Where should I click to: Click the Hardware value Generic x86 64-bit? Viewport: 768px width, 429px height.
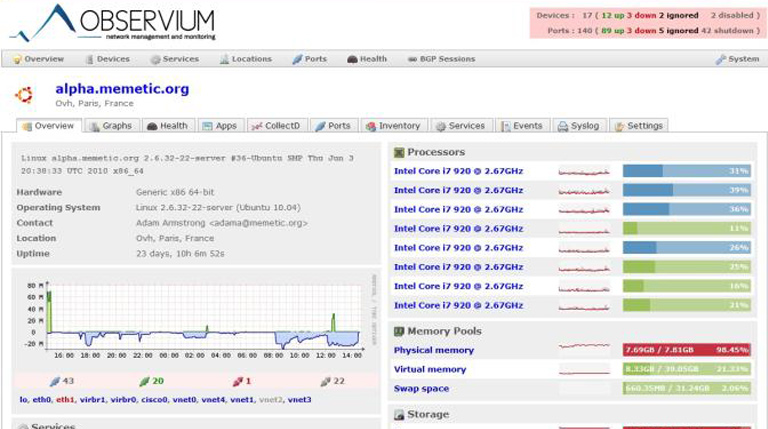(x=175, y=192)
